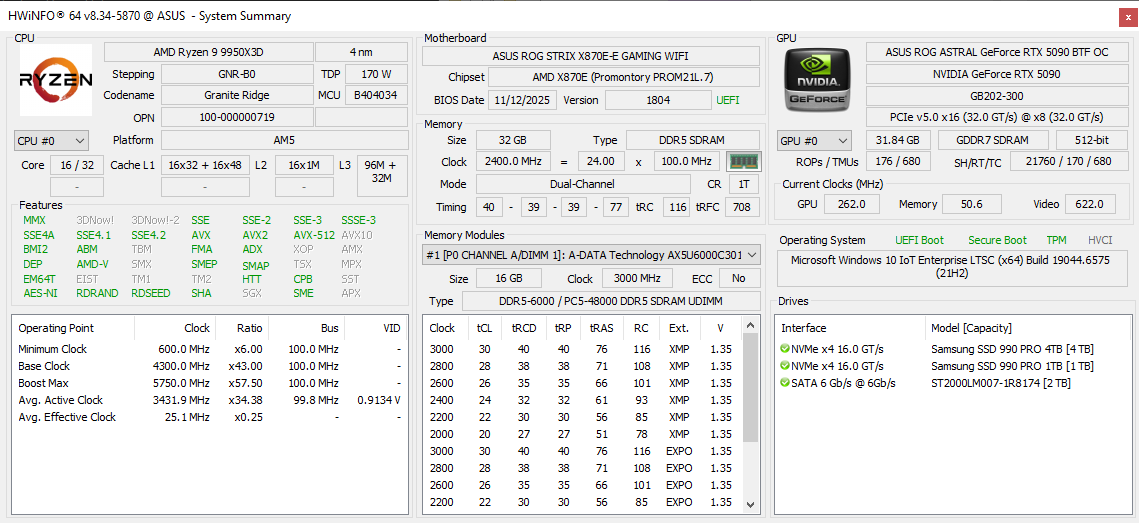
Task: Click the B404034 MCU field
Action: (376, 95)
